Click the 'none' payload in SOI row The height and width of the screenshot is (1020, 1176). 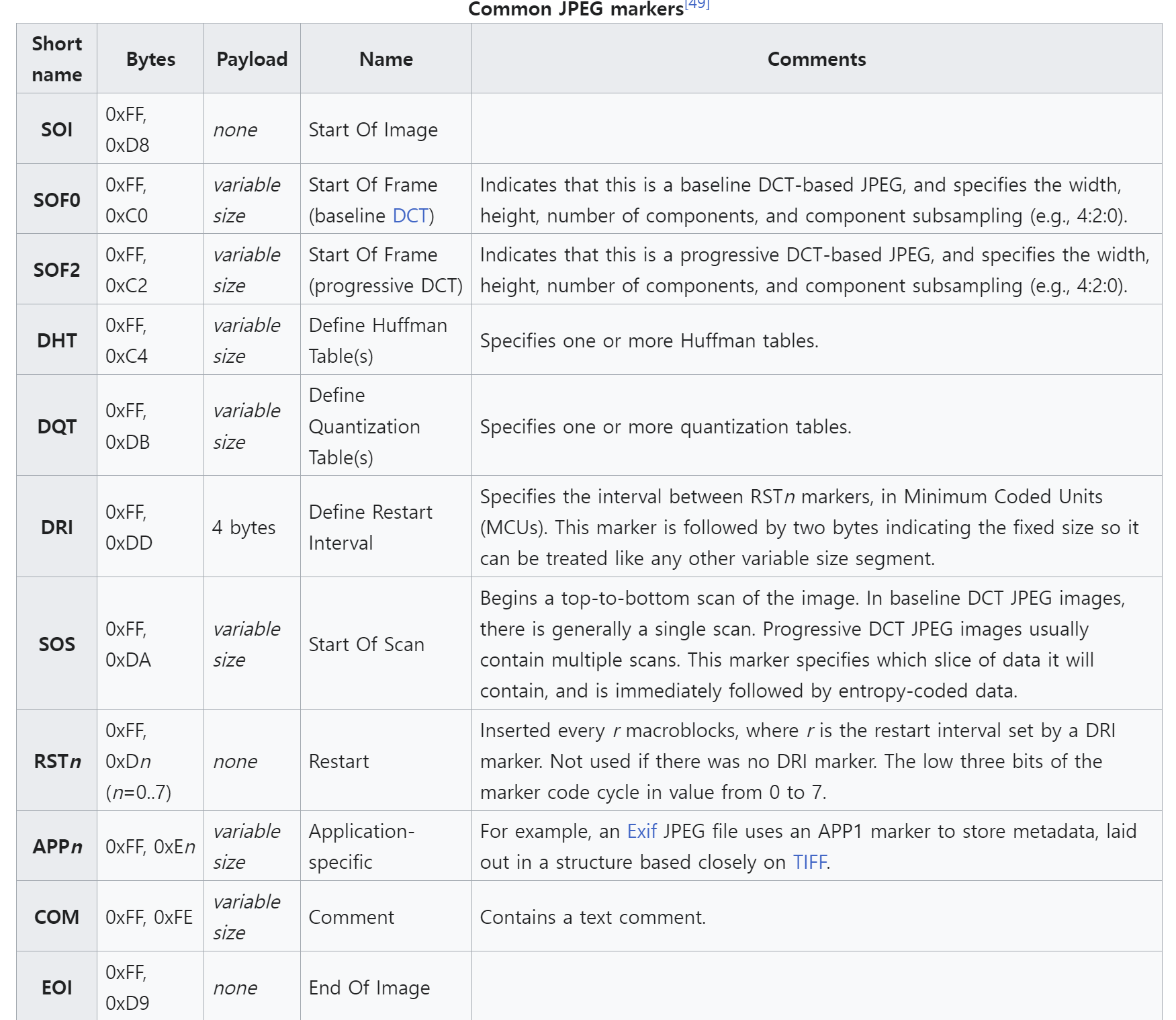pos(252,129)
